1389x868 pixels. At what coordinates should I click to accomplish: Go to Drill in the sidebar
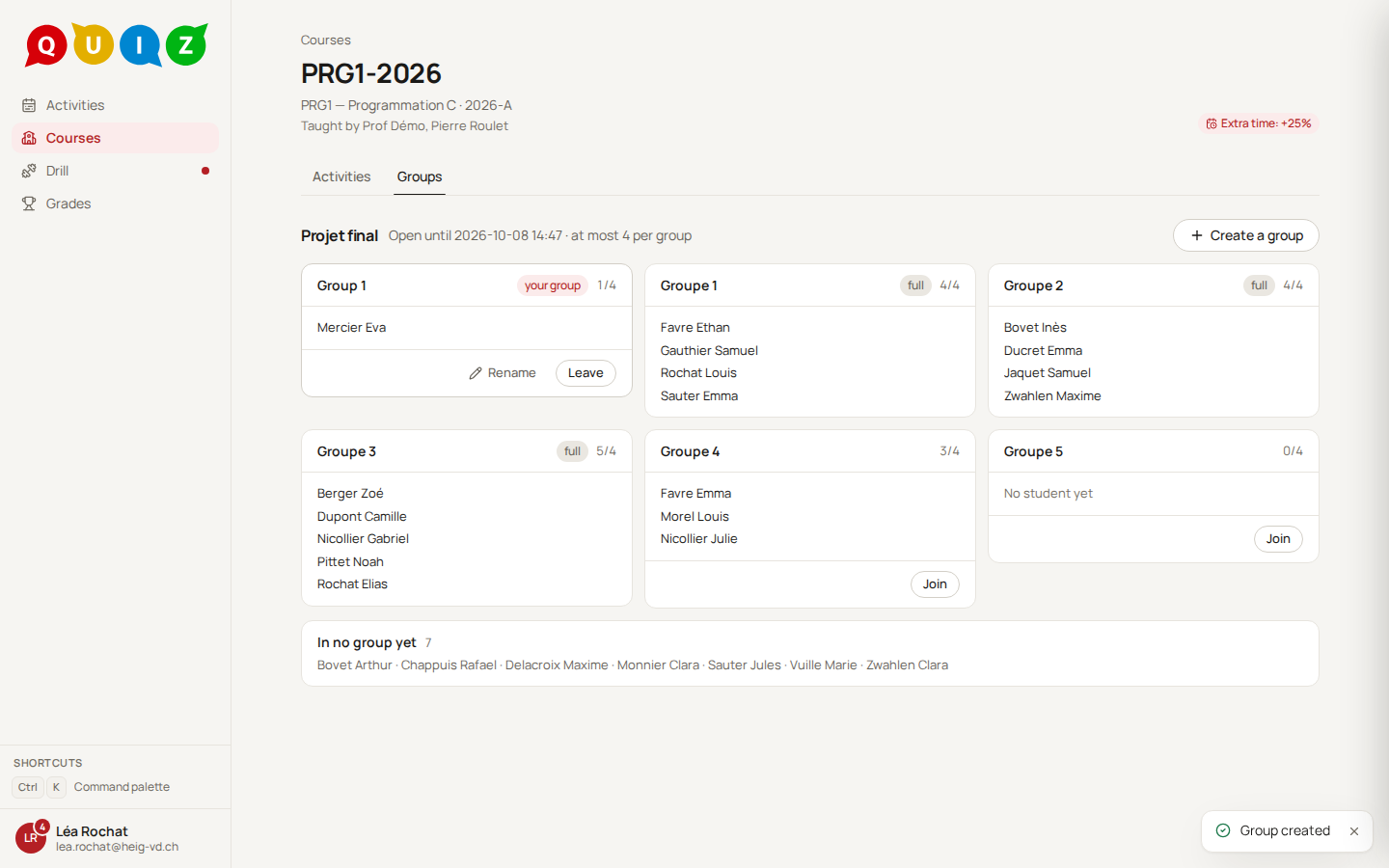[x=116, y=171]
